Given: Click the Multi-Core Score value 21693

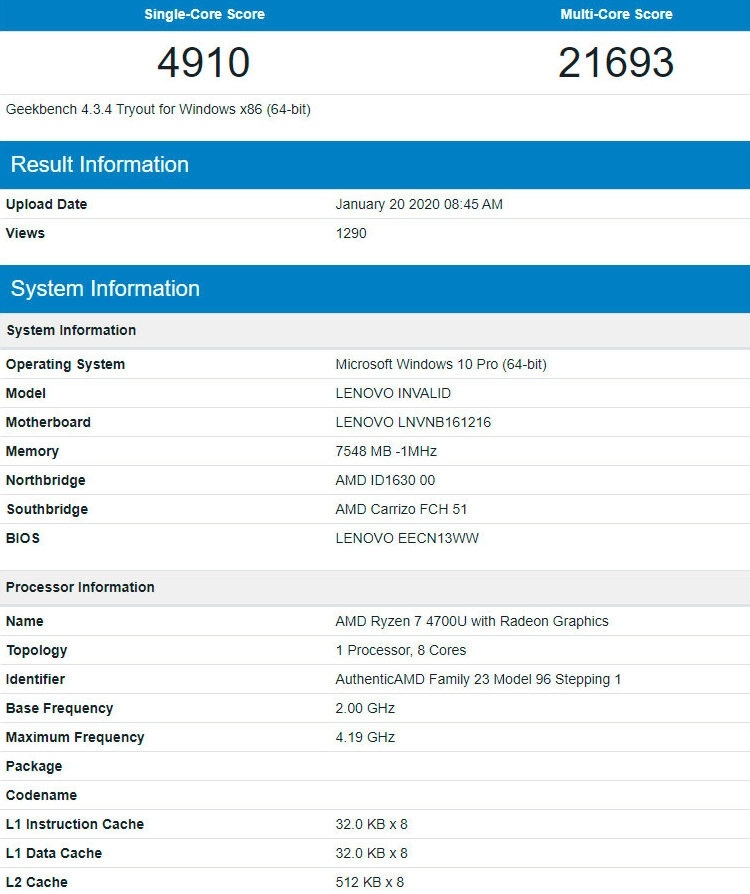Looking at the screenshot, I should point(616,62).
